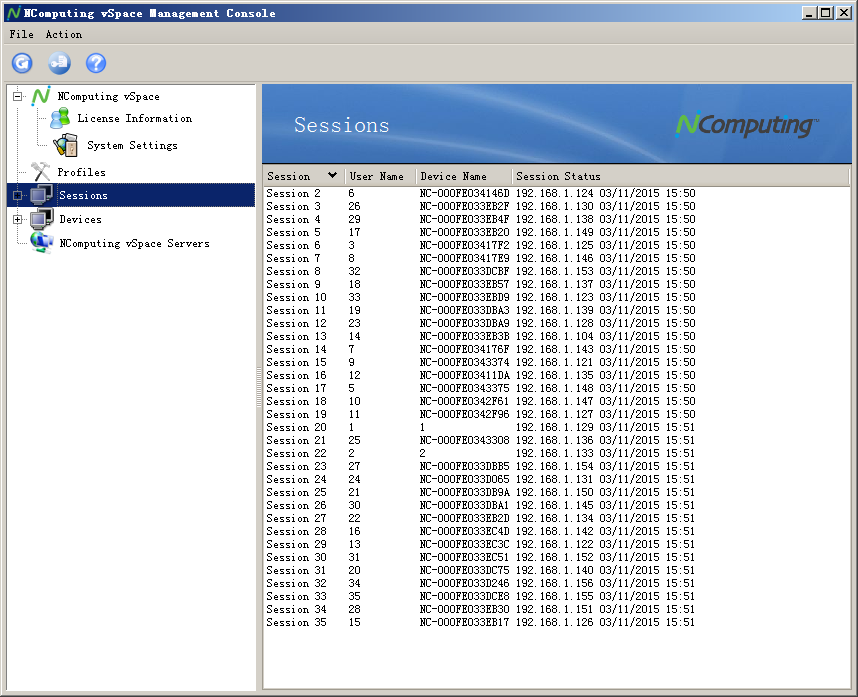The width and height of the screenshot is (858, 697).
Task: Click the green NComputing vSpace root icon
Action: click(40, 96)
